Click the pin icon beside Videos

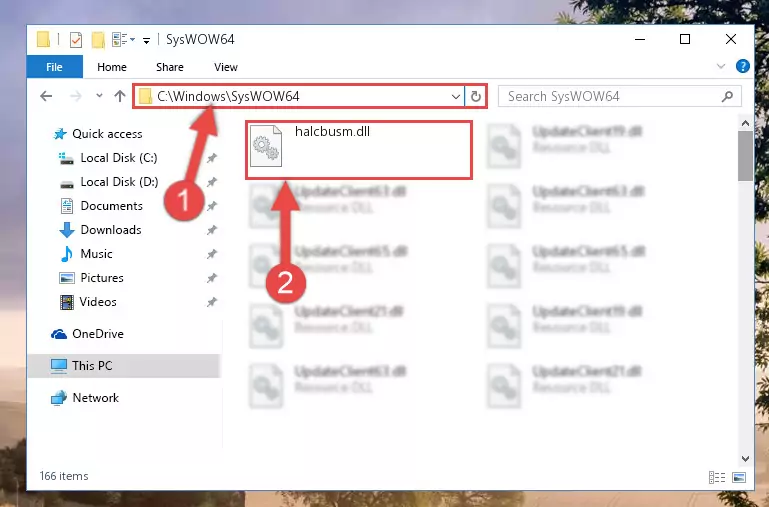pyautogui.click(x=211, y=302)
